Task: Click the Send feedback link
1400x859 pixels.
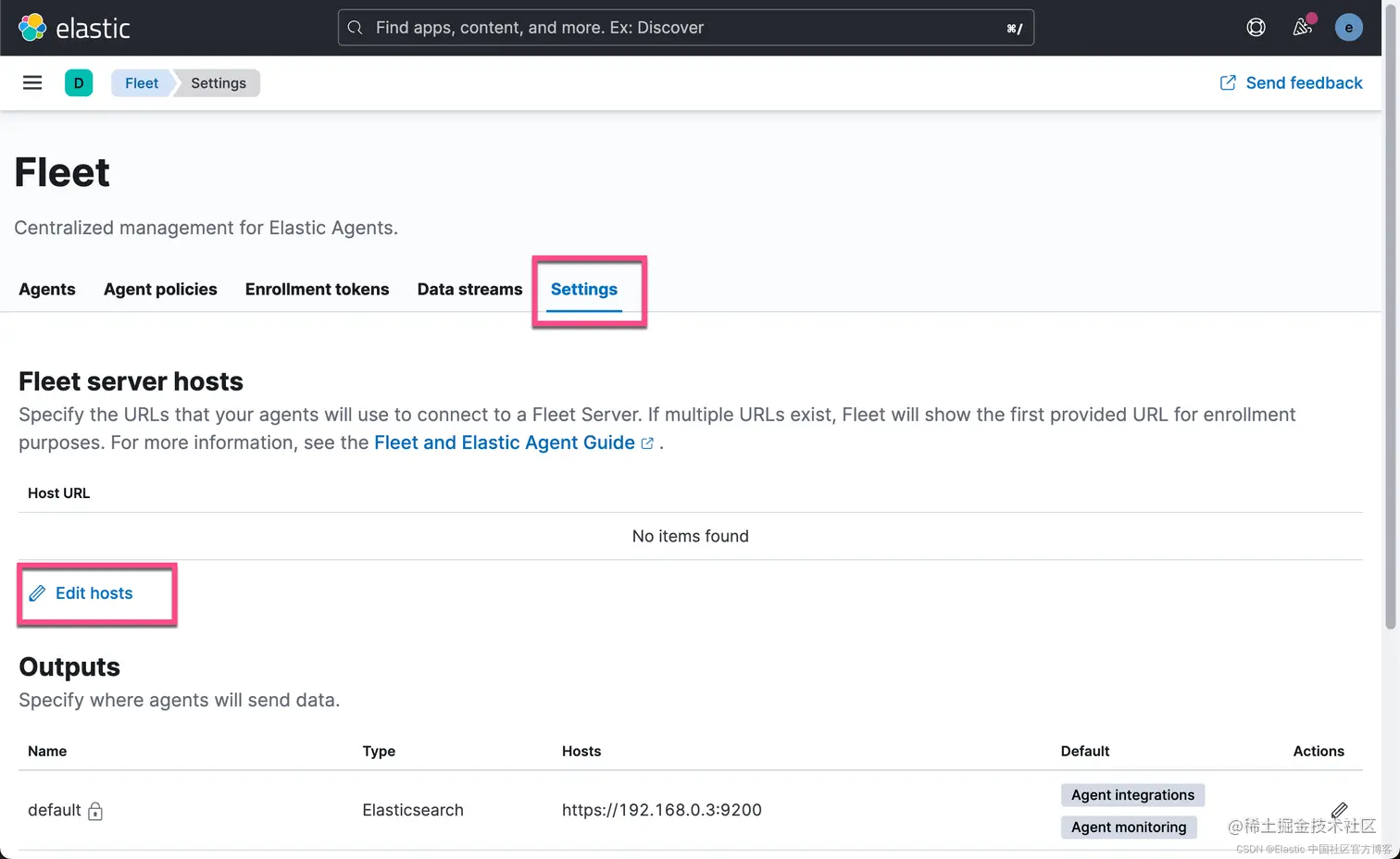Action: click(1304, 83)
